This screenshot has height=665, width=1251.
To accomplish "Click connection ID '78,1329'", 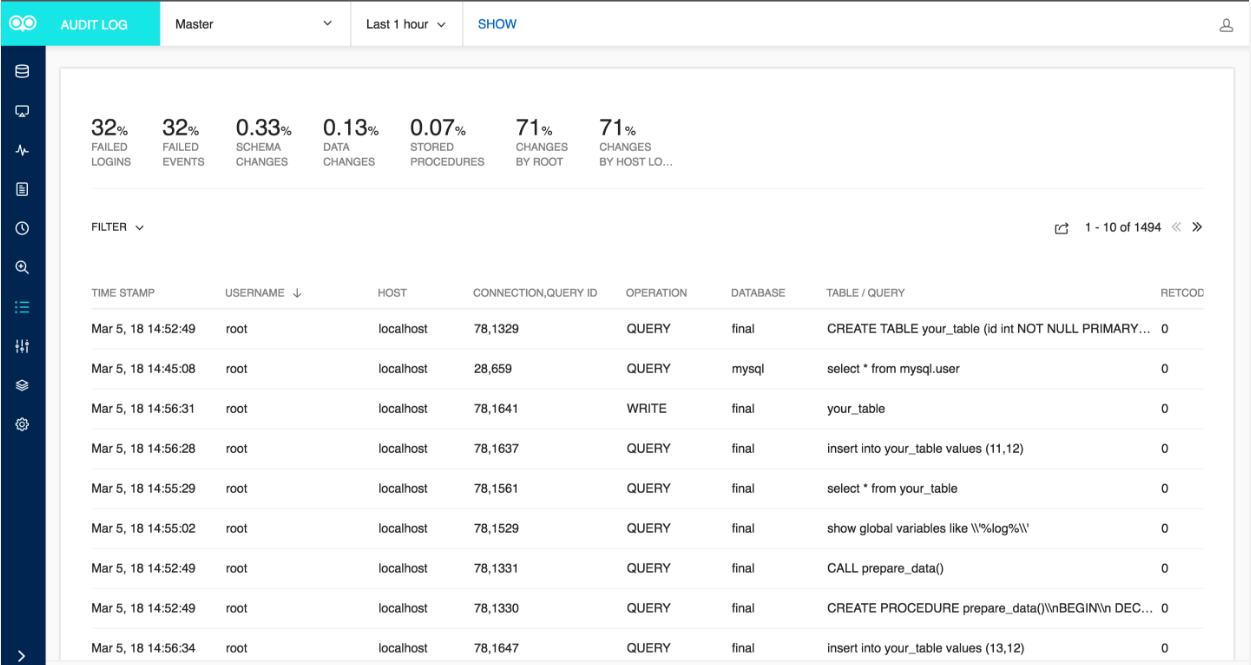I will 496,329.
